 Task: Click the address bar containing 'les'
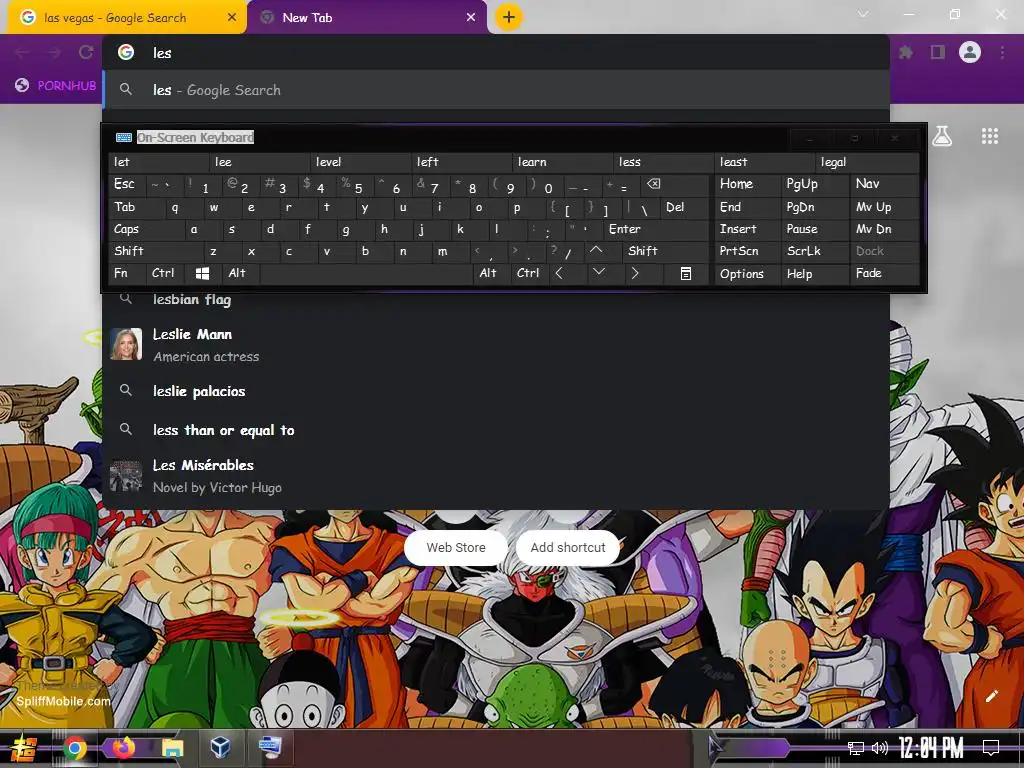point(496,53)
